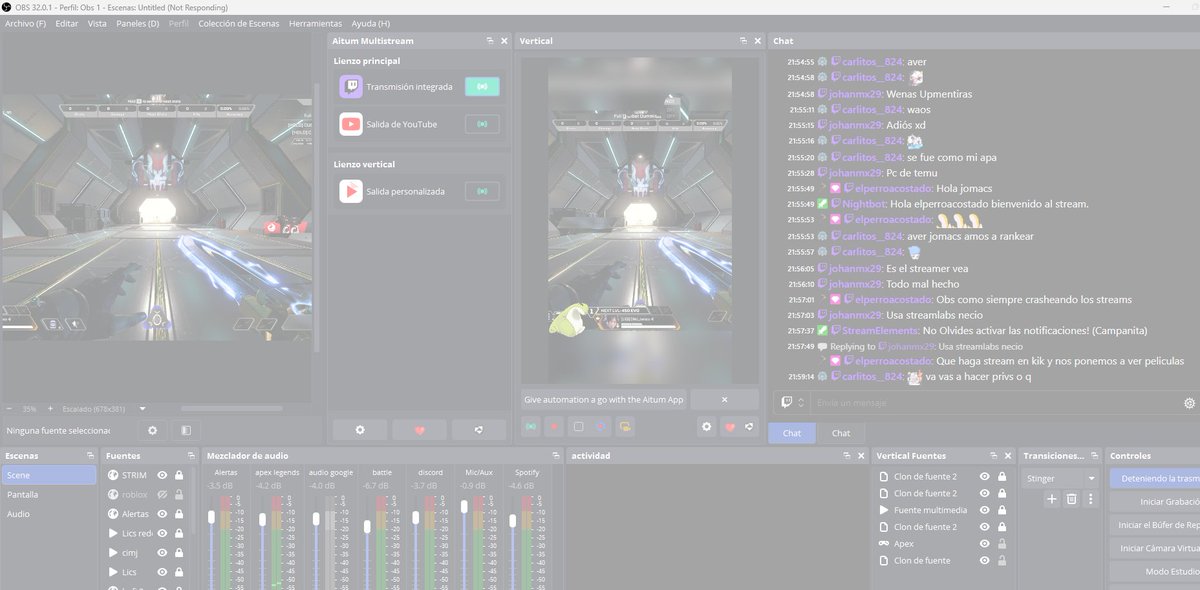This screenshot has height=590, width=1200.
Task: Delete transition with the trash icon
Action: pos(1071,499)
